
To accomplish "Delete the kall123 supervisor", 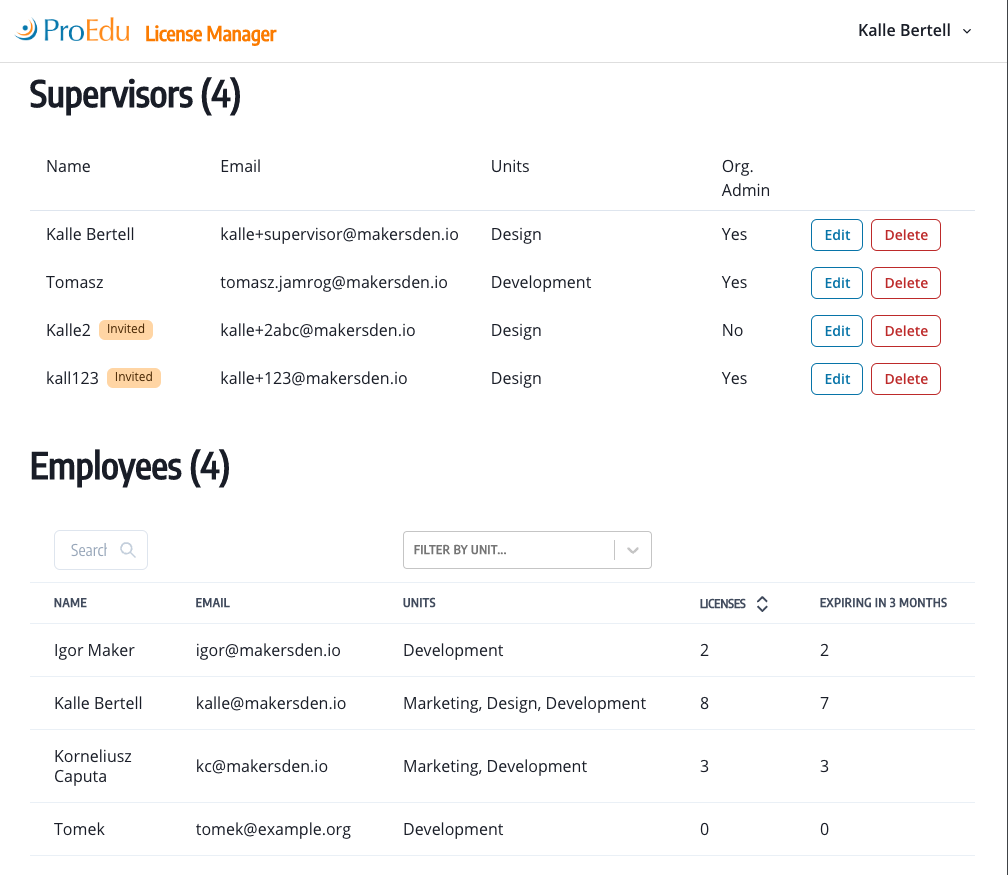I will click(905, 379).
